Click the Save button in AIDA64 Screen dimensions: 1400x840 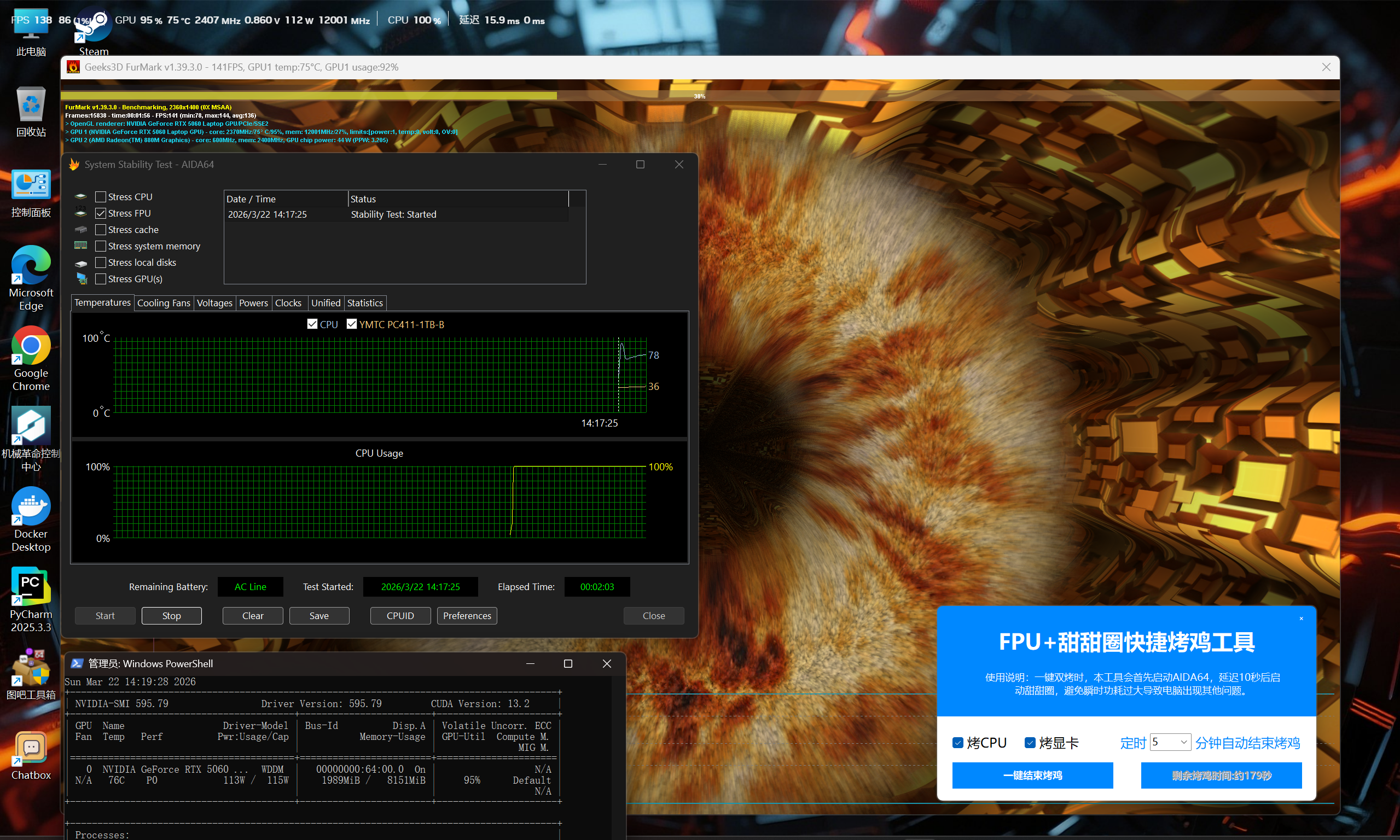(319, 616)
